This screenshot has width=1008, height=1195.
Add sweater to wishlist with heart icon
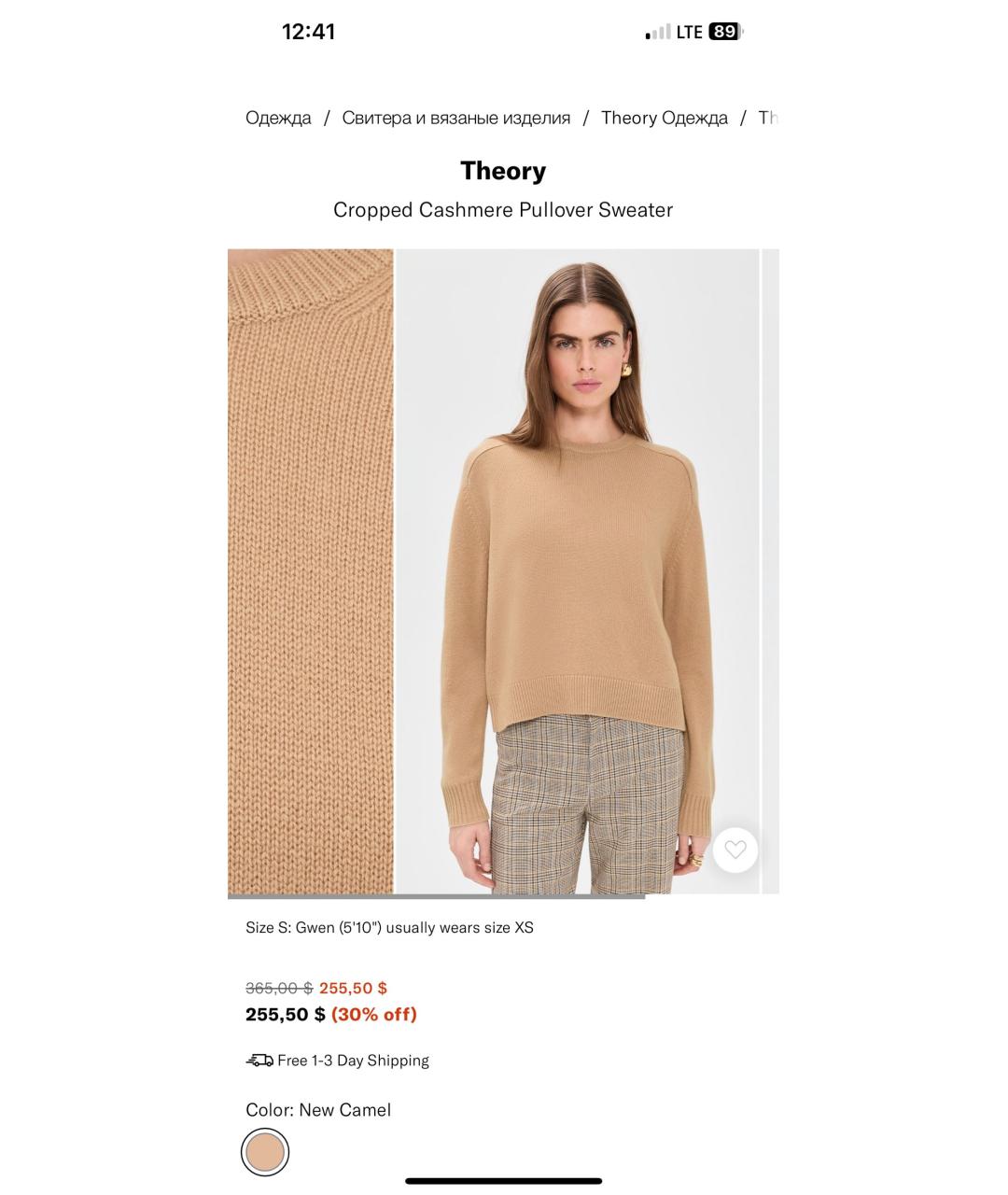pyautogui.click(x=735, y=850)
